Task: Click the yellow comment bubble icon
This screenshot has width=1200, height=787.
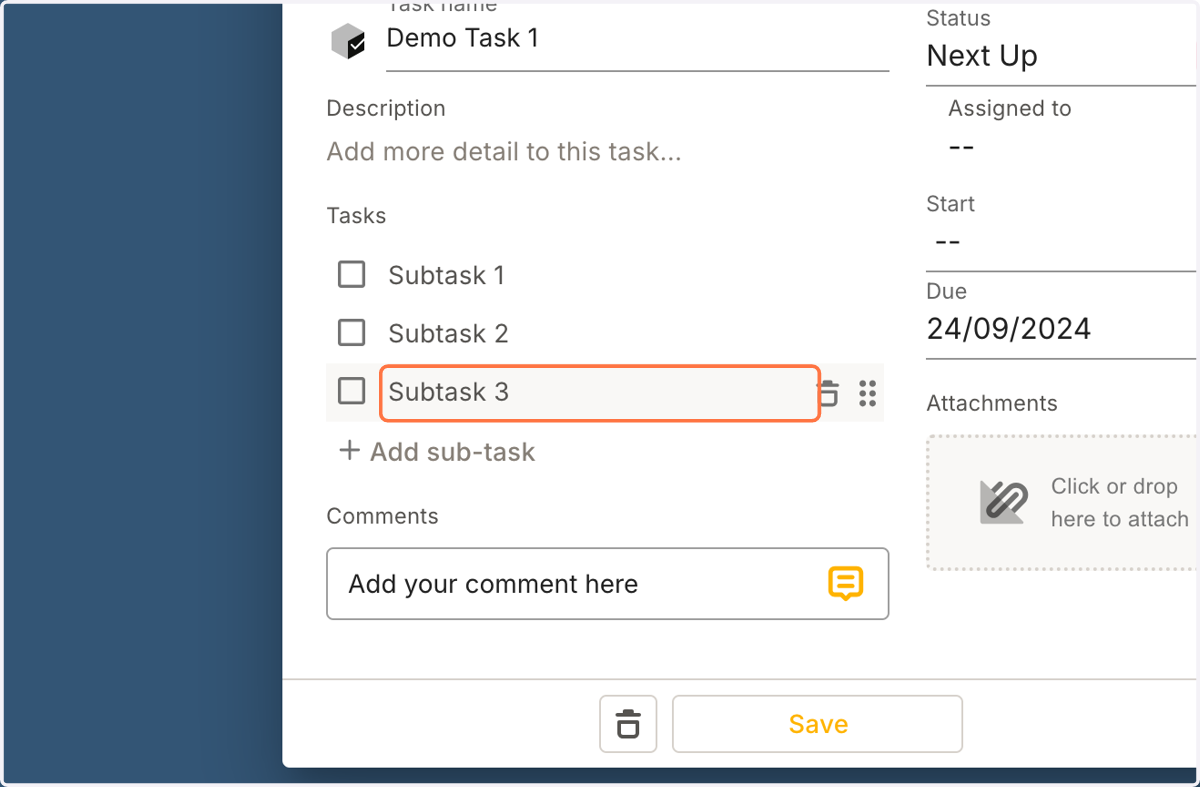Action: [846, 583]
